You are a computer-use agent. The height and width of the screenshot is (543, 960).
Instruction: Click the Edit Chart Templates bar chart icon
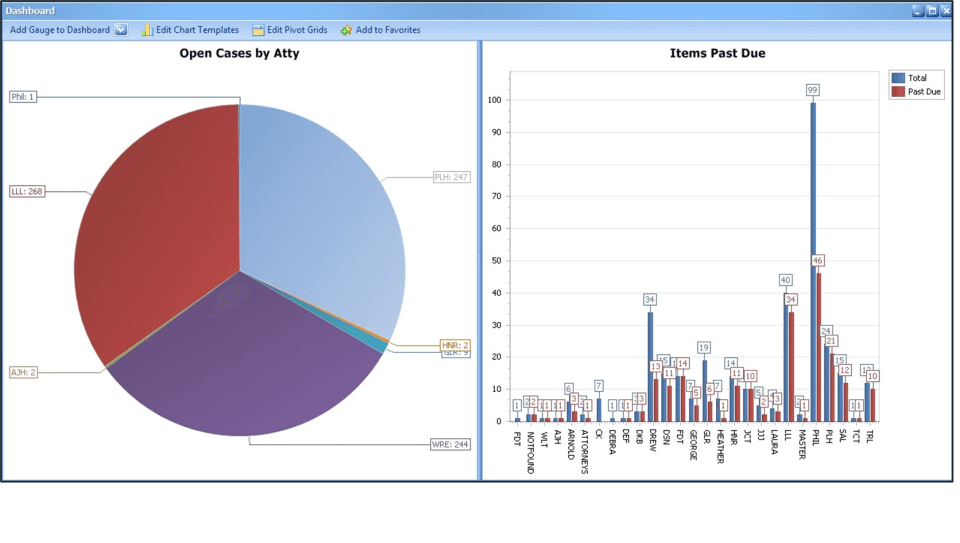pyautogui.click(x=147, y=30)
